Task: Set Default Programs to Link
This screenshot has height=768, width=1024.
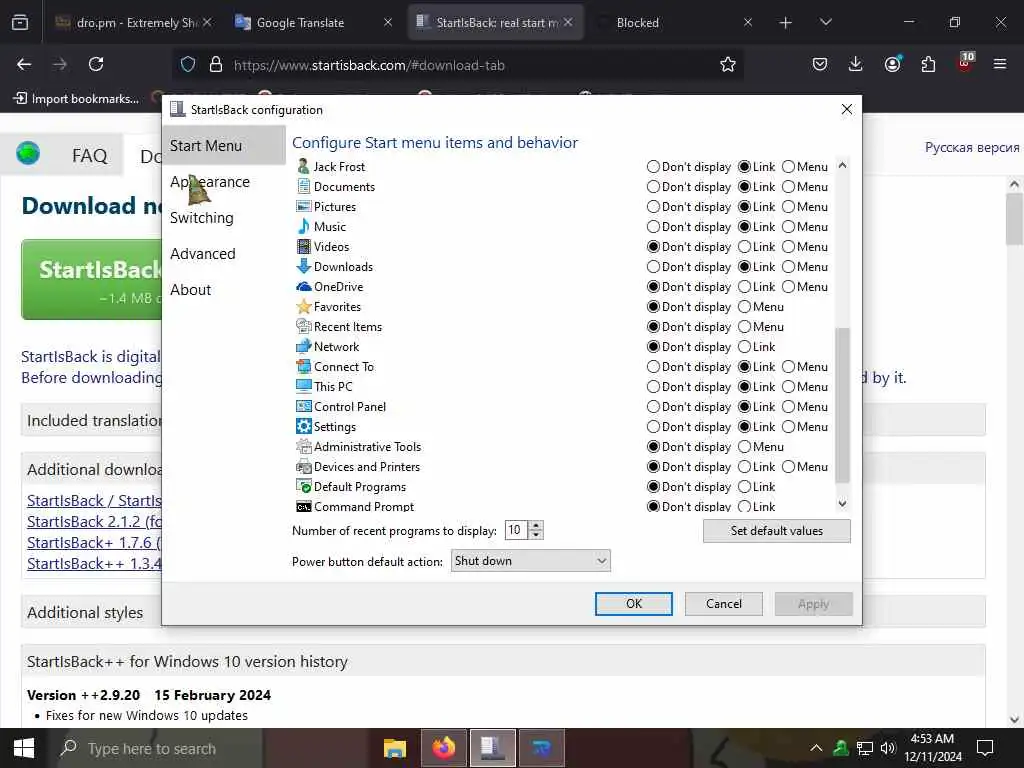Action: (744, 487)
